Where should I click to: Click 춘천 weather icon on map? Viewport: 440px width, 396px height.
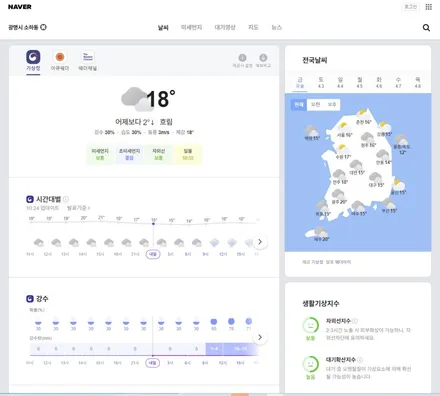[362, 114]
